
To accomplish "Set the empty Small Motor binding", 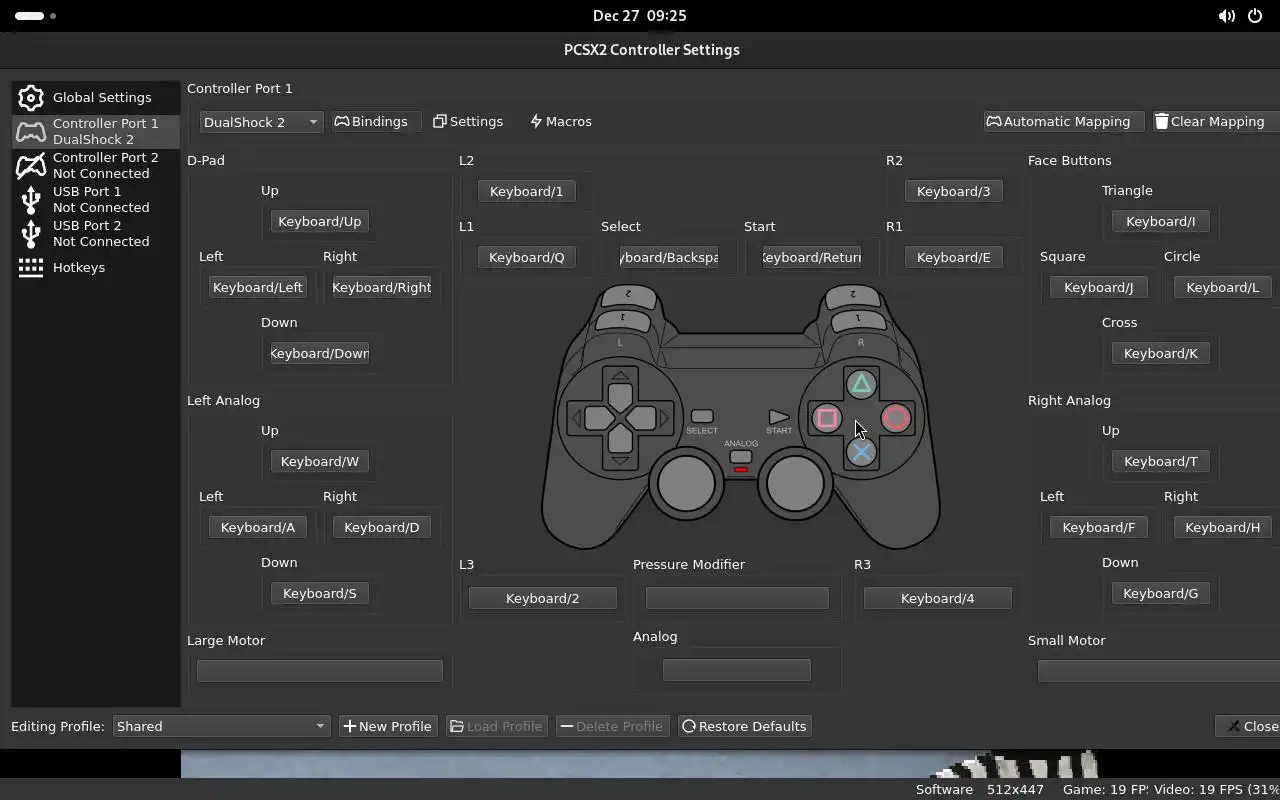I will point(1159,670).
